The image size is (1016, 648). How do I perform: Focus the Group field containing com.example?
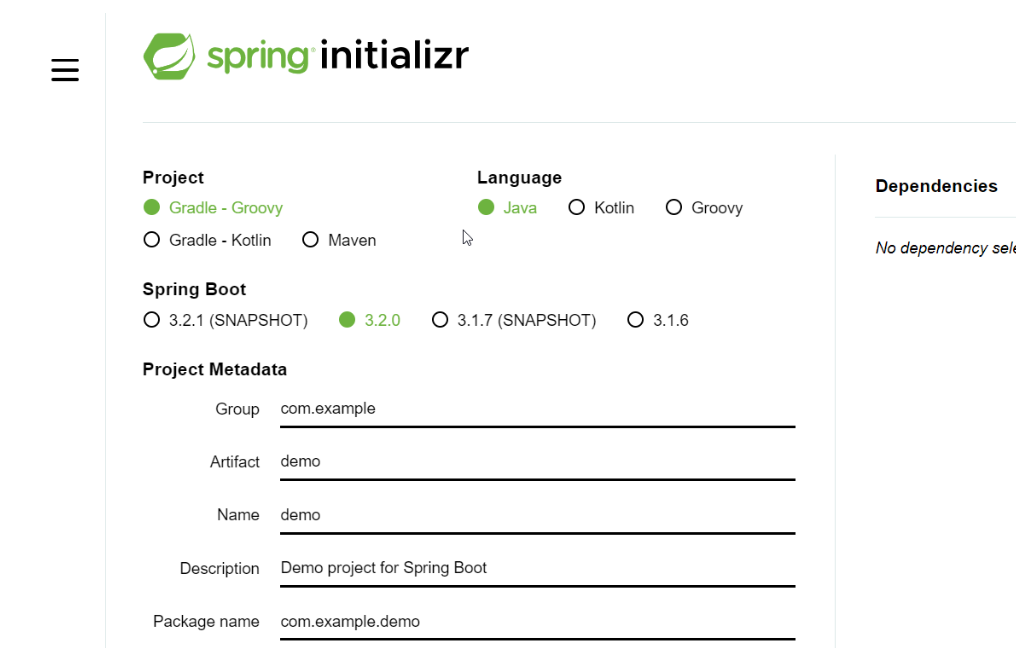(x=538, y=409)
